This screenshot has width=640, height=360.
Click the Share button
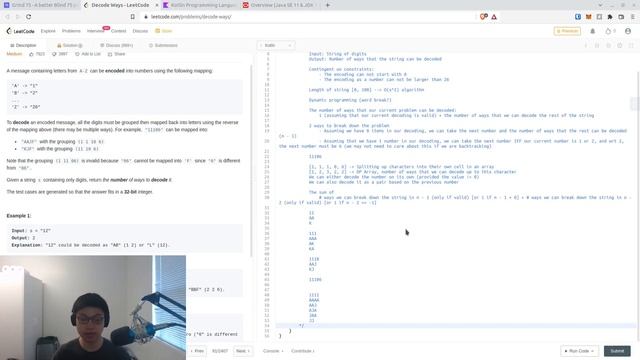click(x=116, y=54)
